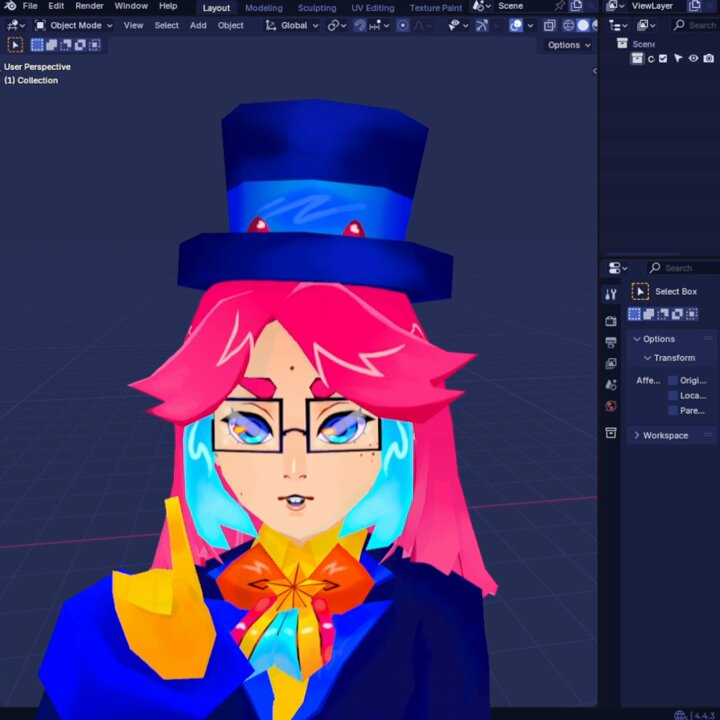Open the transform pivot point dropdown

point(337,25)
